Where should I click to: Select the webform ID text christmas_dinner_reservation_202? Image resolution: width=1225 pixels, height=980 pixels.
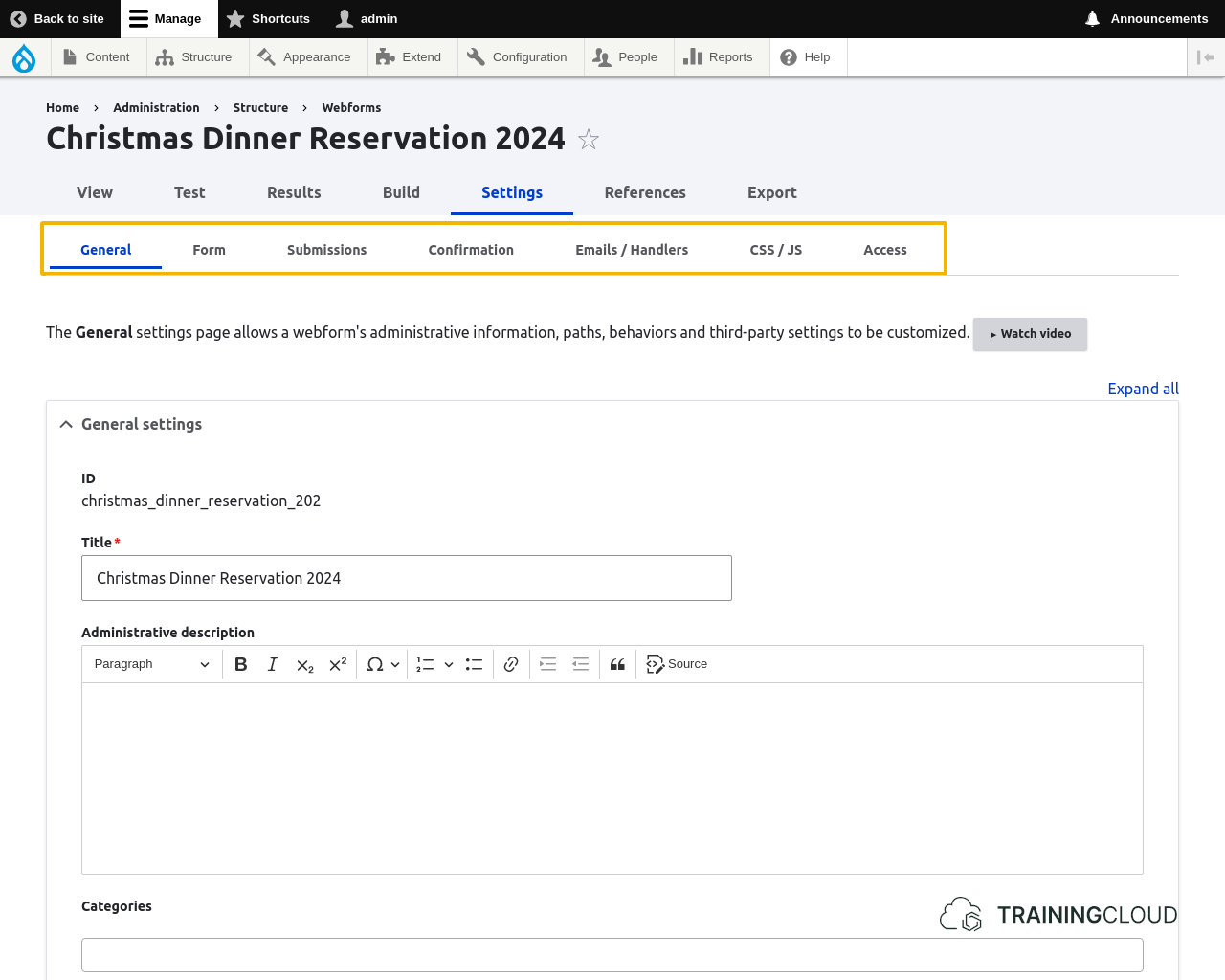point(201,501)
